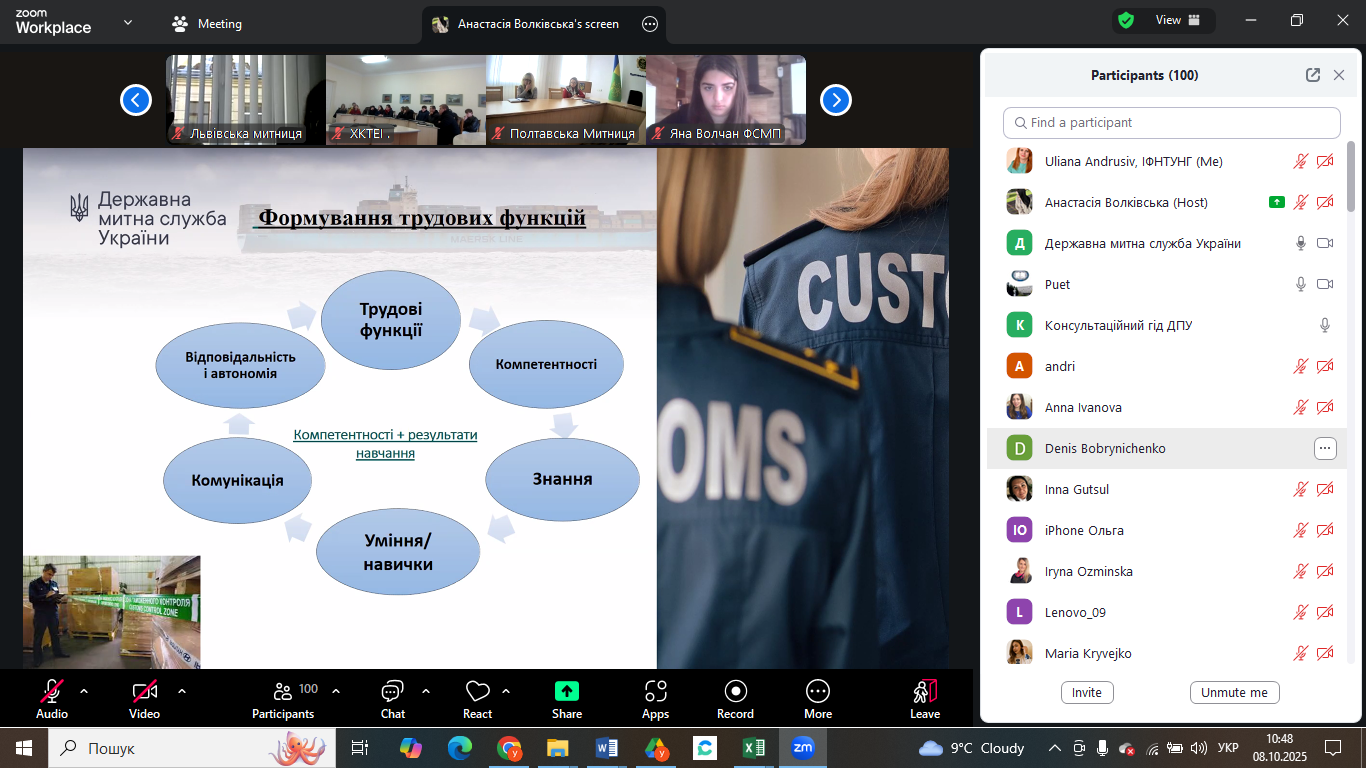The height and width of the screenshot is (768, 1366).
Task: Open the Chat panel icon
Action: (x=392, y=691)
